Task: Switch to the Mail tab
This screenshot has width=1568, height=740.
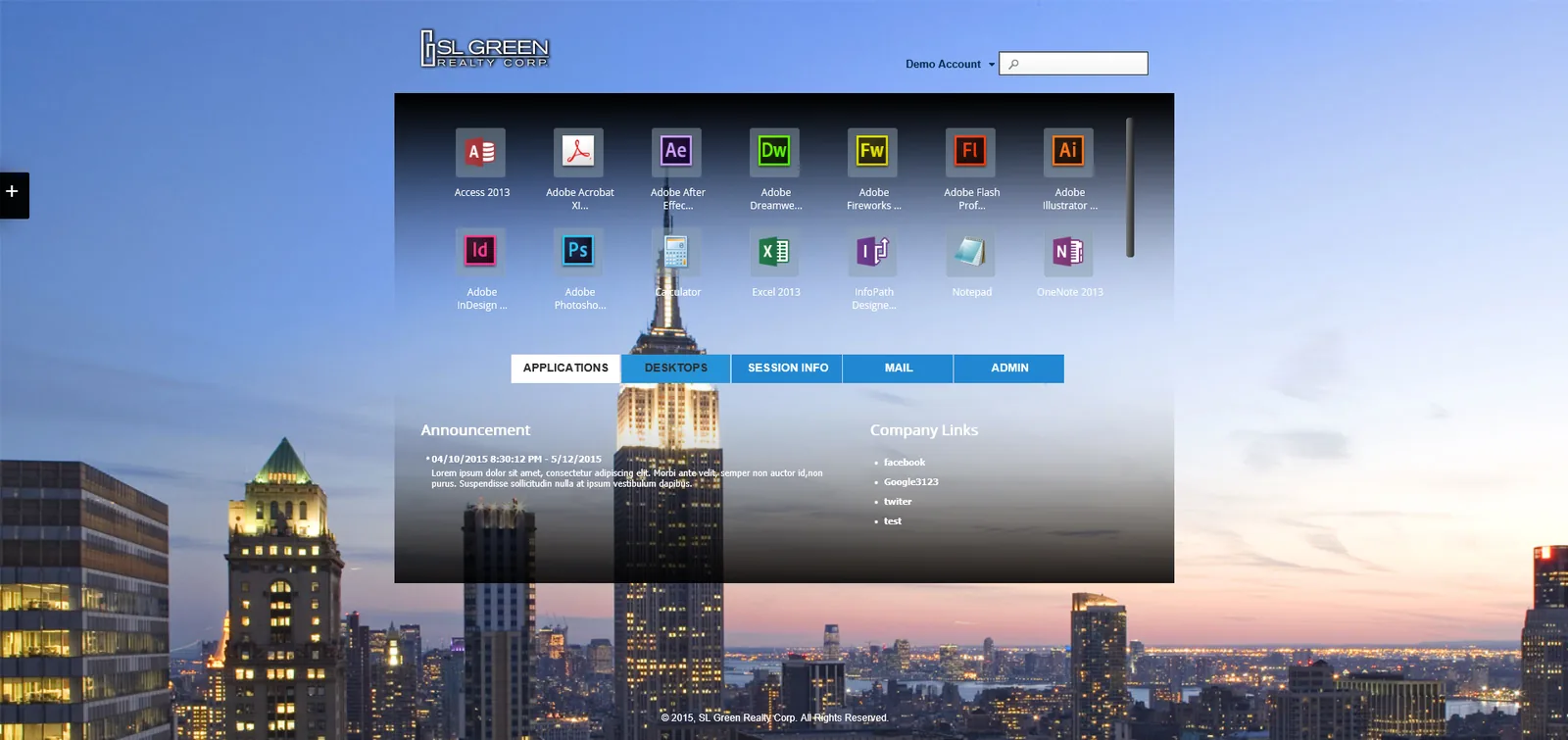Action: (898, 369)
